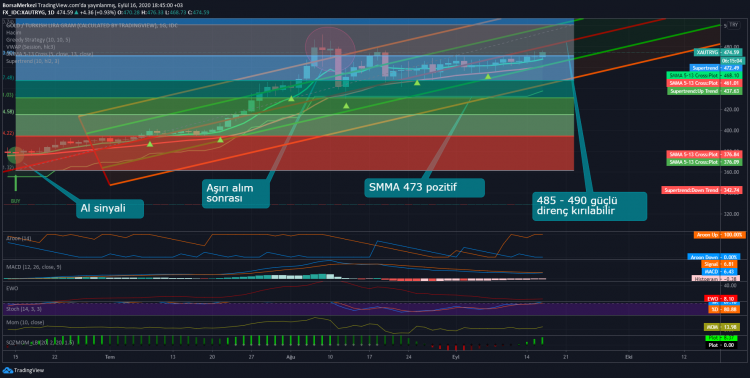Click the BUY signal label under the chart
Viewport: 750px width, 378px height.
tap(15, 201)
